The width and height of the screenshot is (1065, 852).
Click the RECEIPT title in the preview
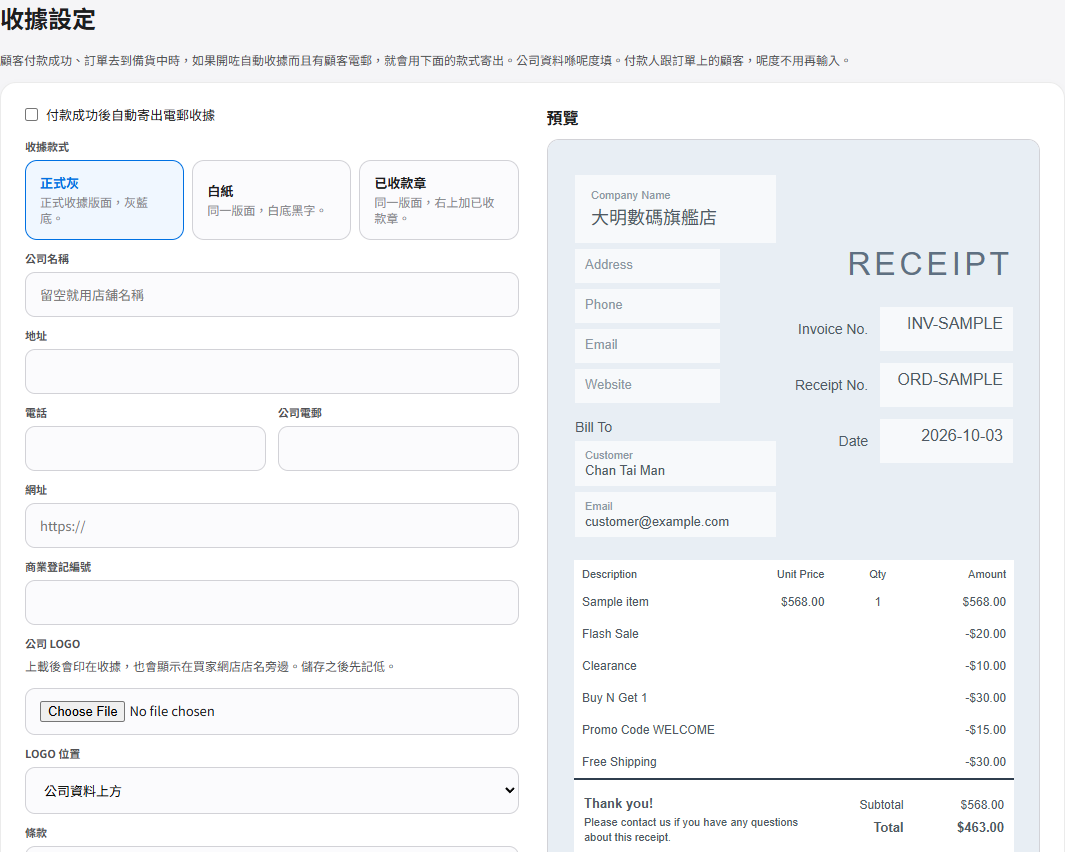click(929, 264)
